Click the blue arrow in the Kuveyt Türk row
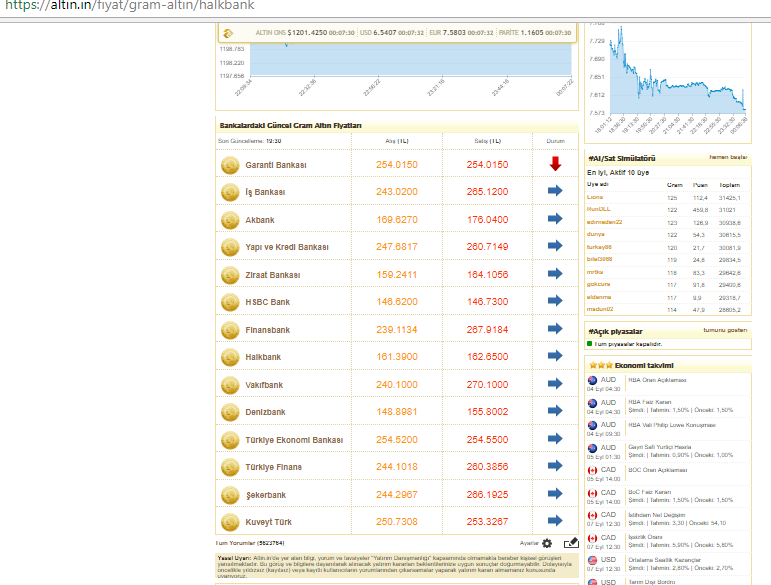The image size is (771, 585). point(555,521)
